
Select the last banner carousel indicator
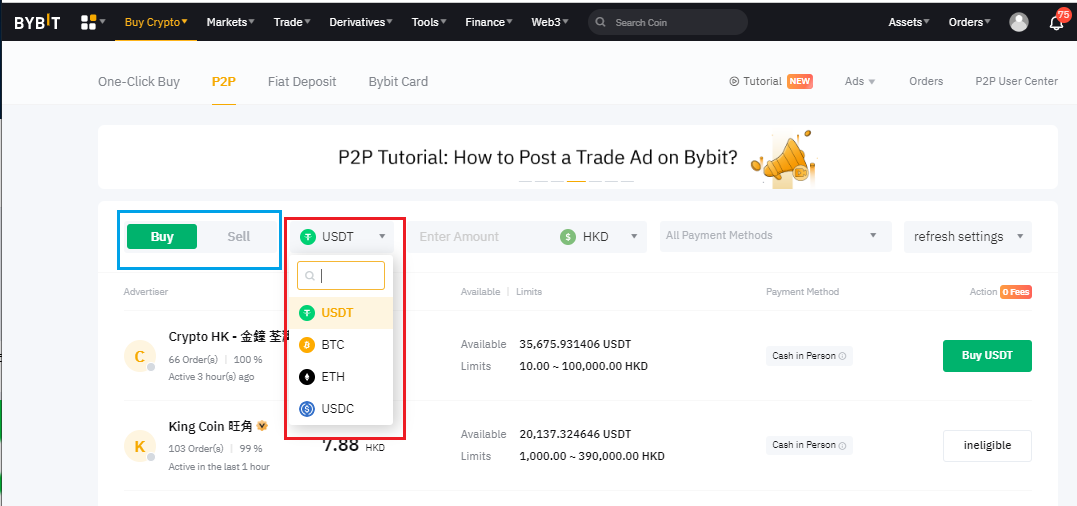tap(627, 181)
